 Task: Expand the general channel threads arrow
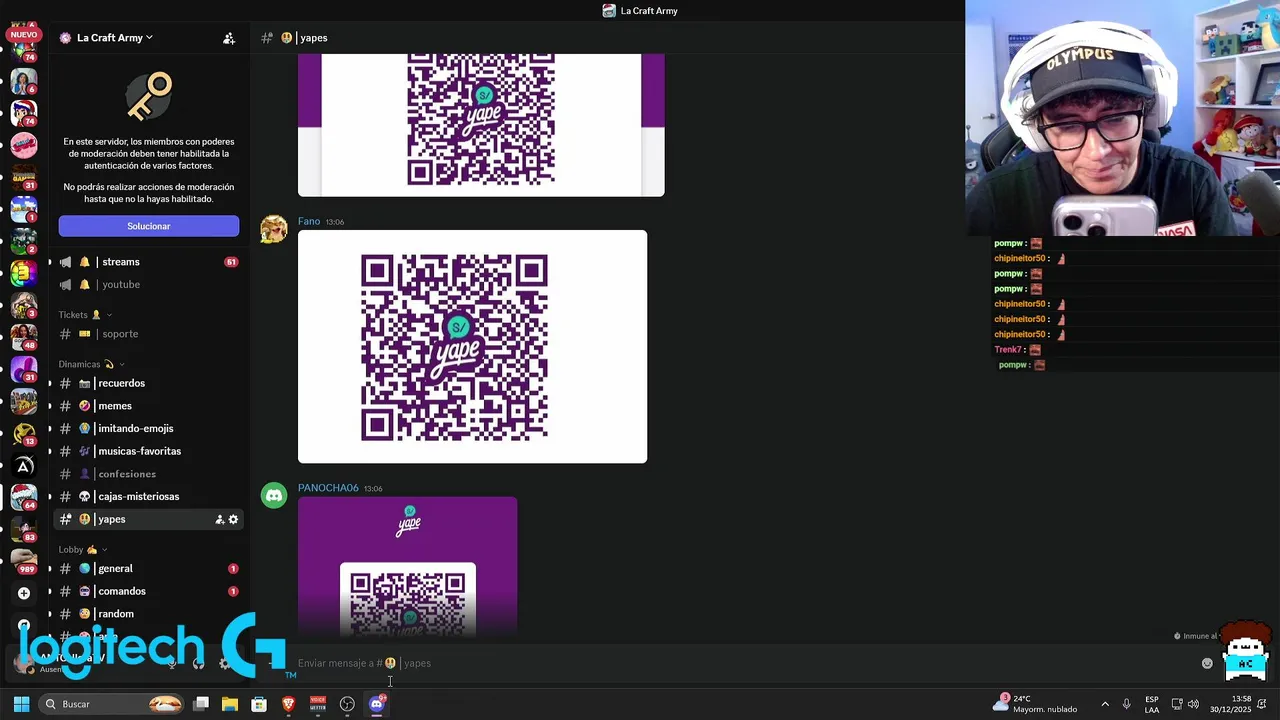point(50,569)
